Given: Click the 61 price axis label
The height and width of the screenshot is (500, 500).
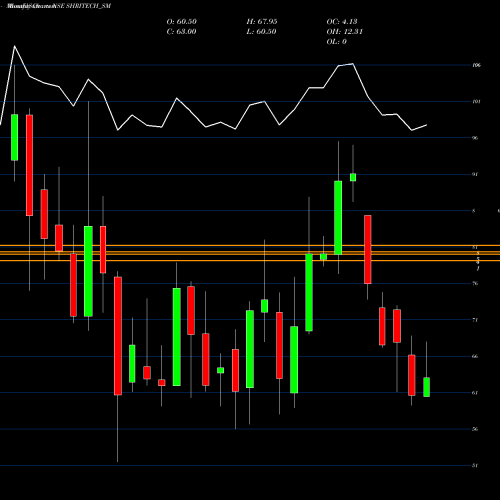Looking at the screenshot, I should pyautogui.click(x=475, y=393).
